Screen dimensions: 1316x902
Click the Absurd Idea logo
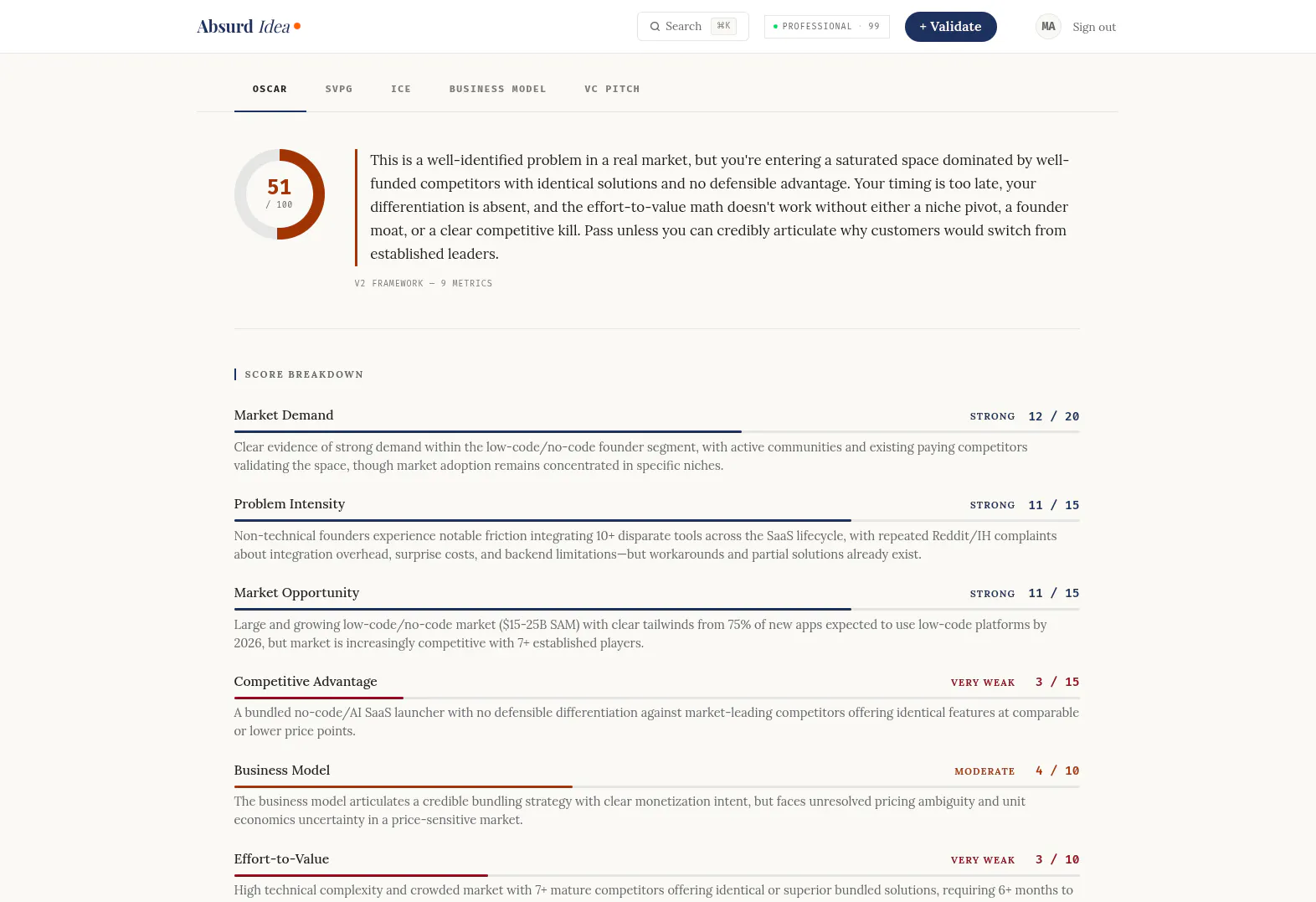coord(249,27)
